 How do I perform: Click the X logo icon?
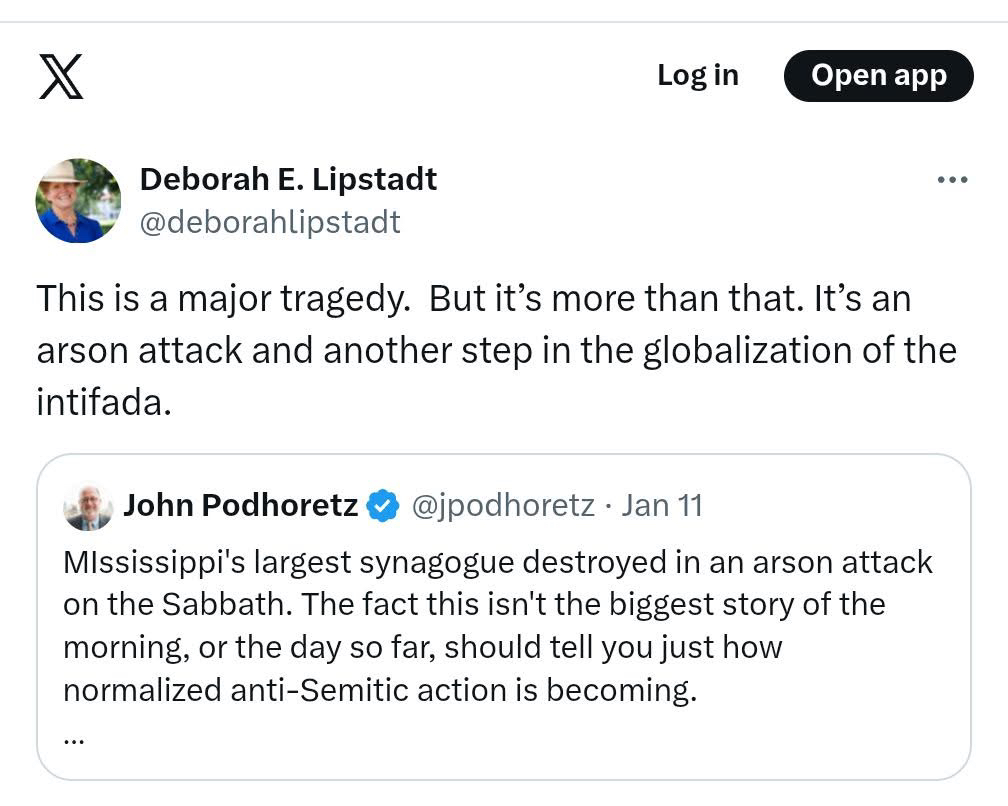61,76
